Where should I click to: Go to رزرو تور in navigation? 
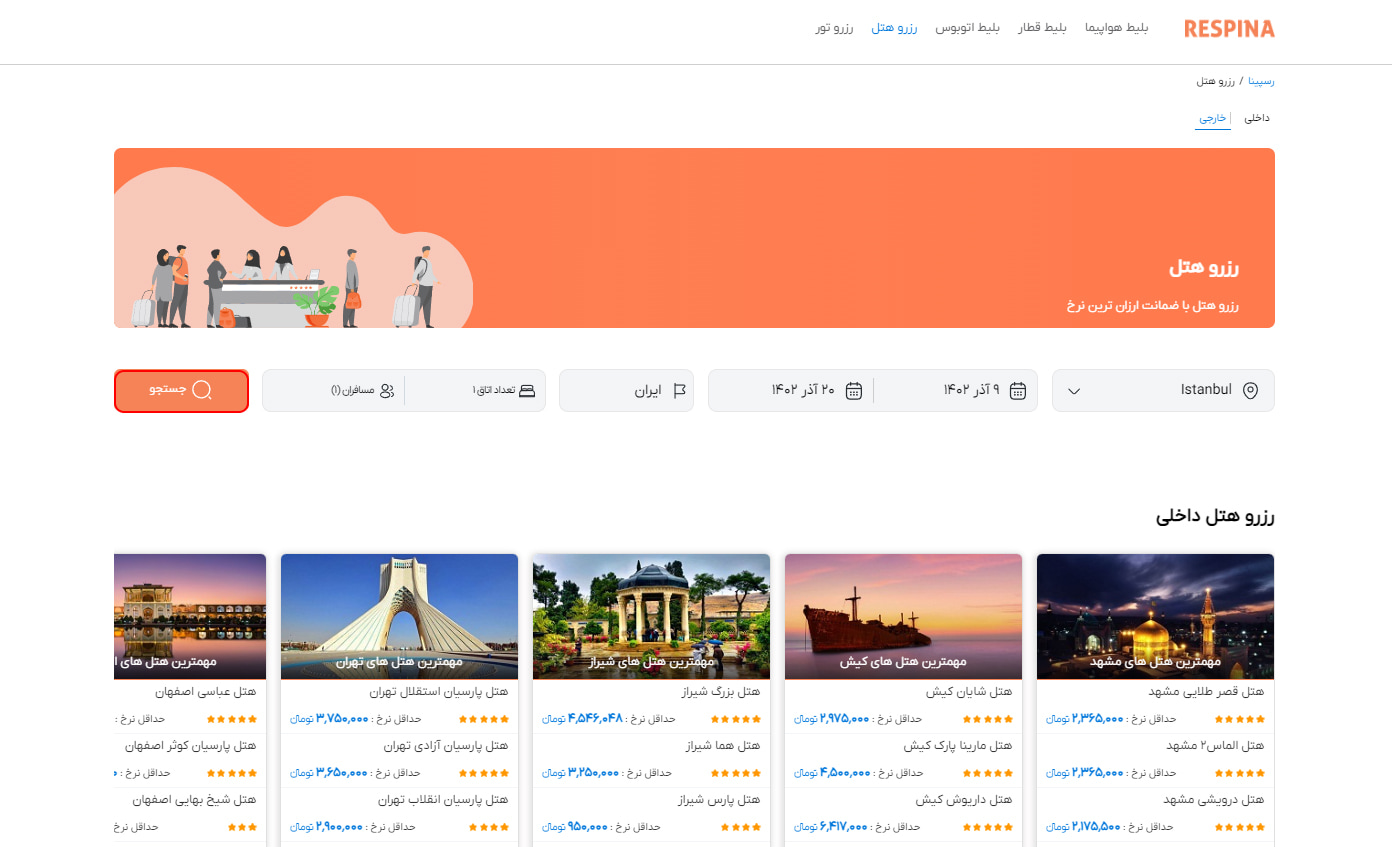pyautogui.click(x=834, y=28)
